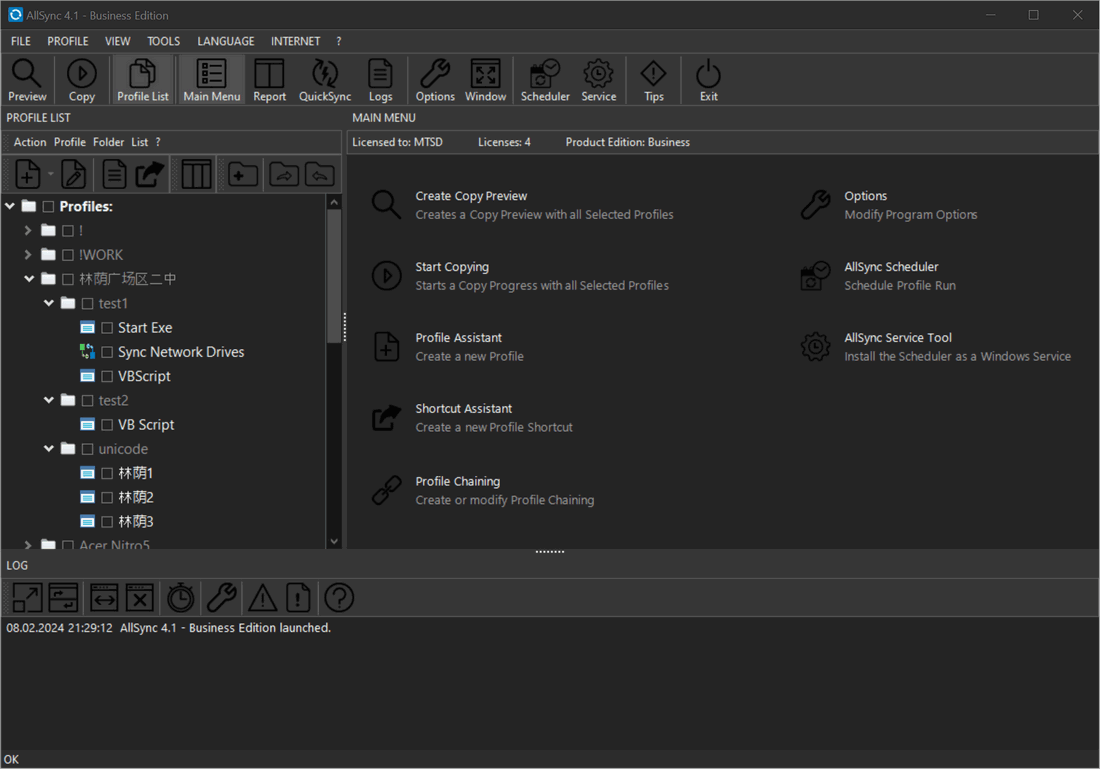The width and height of the screenshot is (1100, 769).
Task: Collapse the unicode folder
Action: (49, 449)
